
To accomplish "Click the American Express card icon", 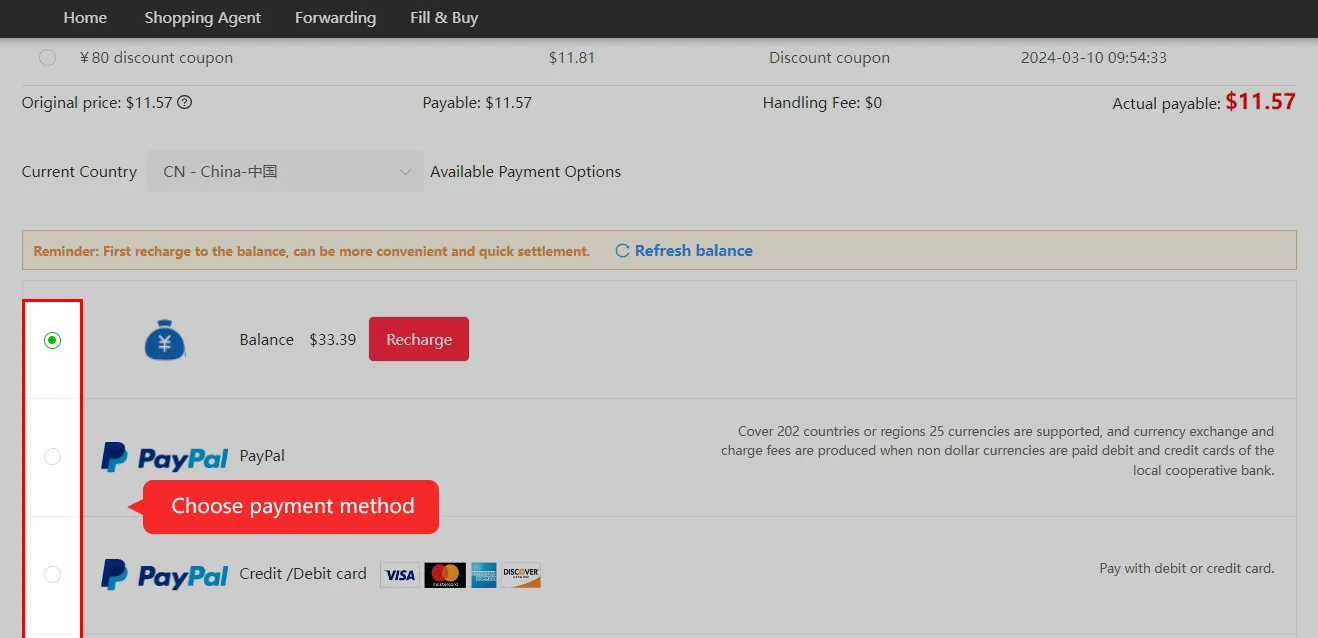I will click(x=484, y=575).
